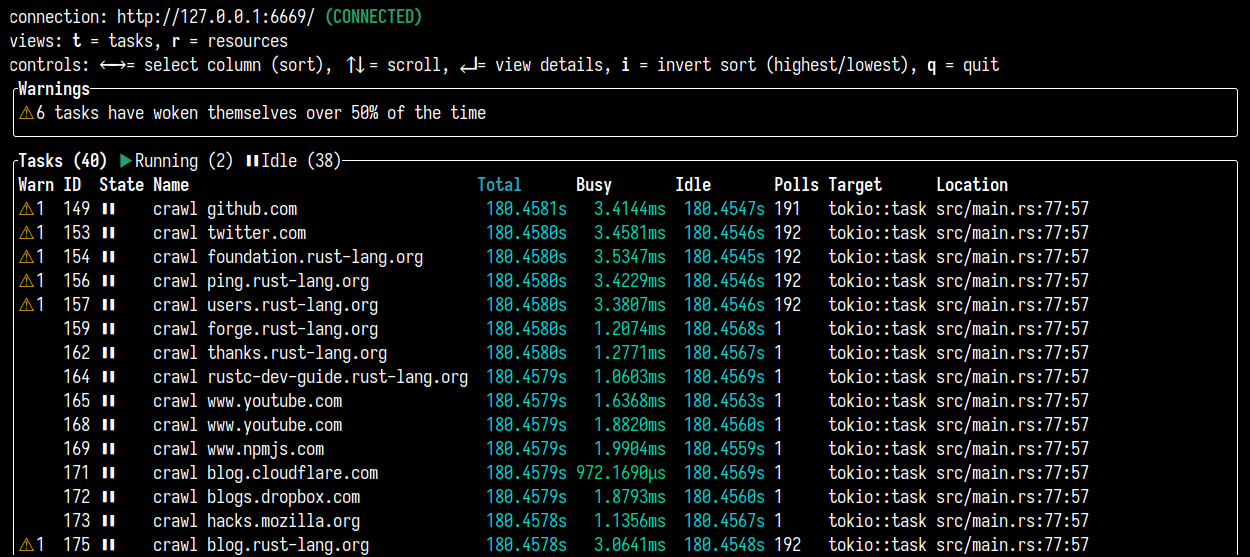This screenshot has width=1250, height=557.
Task: Click idle state icon for task 153
Action: (x=108, y=233)
